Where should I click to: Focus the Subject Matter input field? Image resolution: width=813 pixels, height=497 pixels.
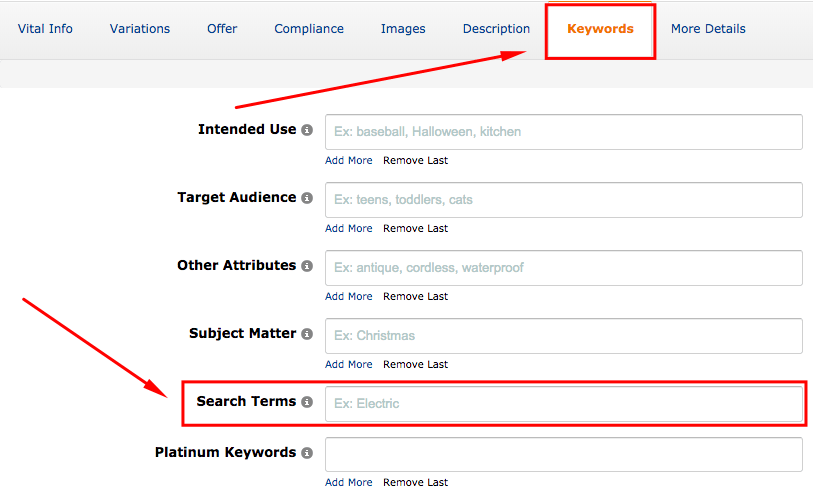pos(564,336)
